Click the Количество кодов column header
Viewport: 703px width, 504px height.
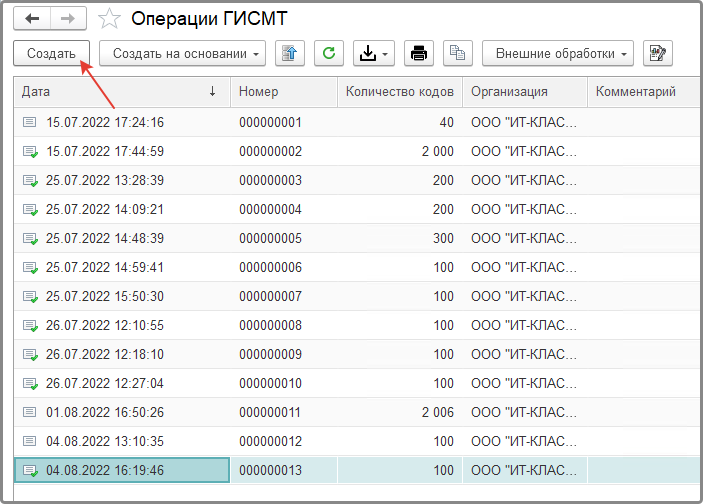coord(400,91)
